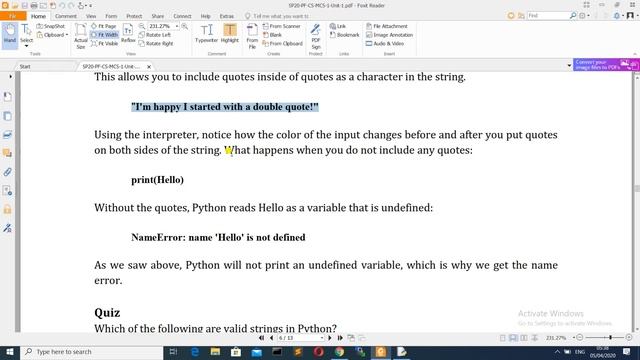Select the Highlight tool

[230, 33]
